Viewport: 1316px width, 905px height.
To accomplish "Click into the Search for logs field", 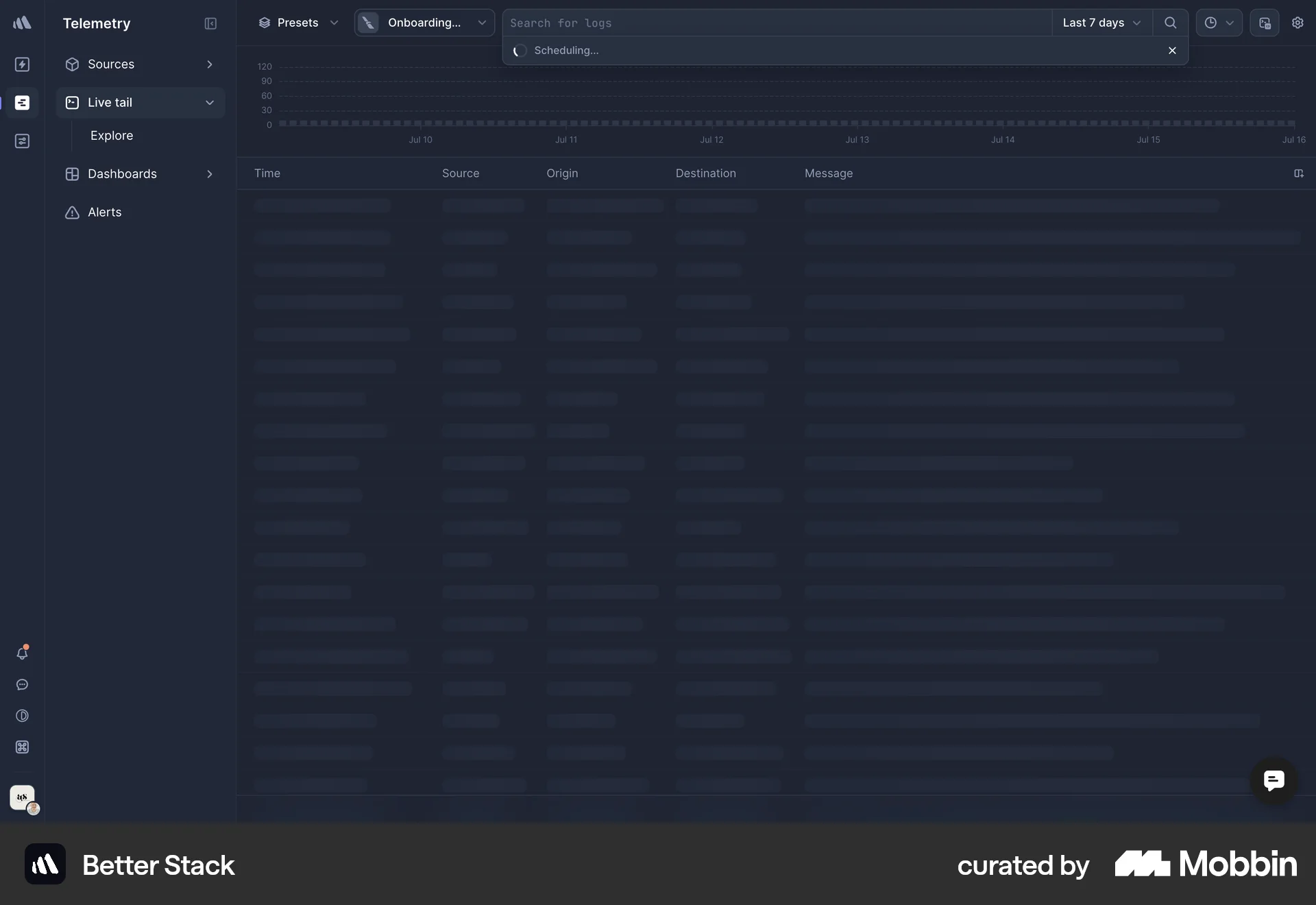I will click(x=775, y=23).
